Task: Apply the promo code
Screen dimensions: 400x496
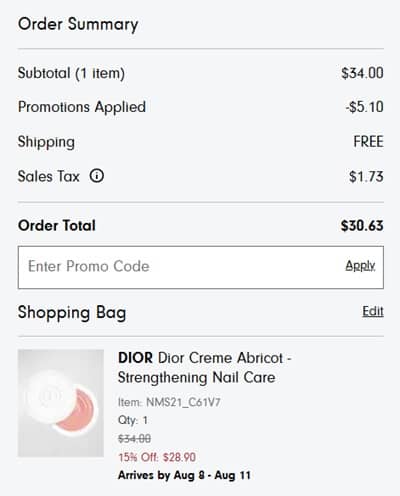Action: click(360, 266)
